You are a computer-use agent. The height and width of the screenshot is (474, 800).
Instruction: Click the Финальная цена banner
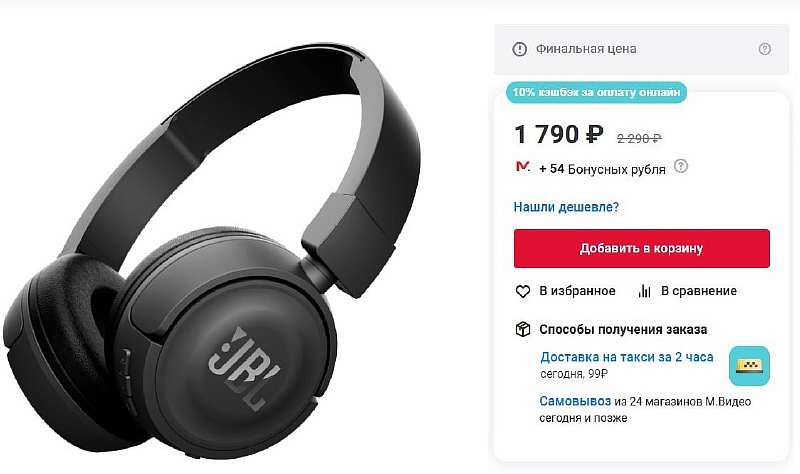[x=641, y=49]
